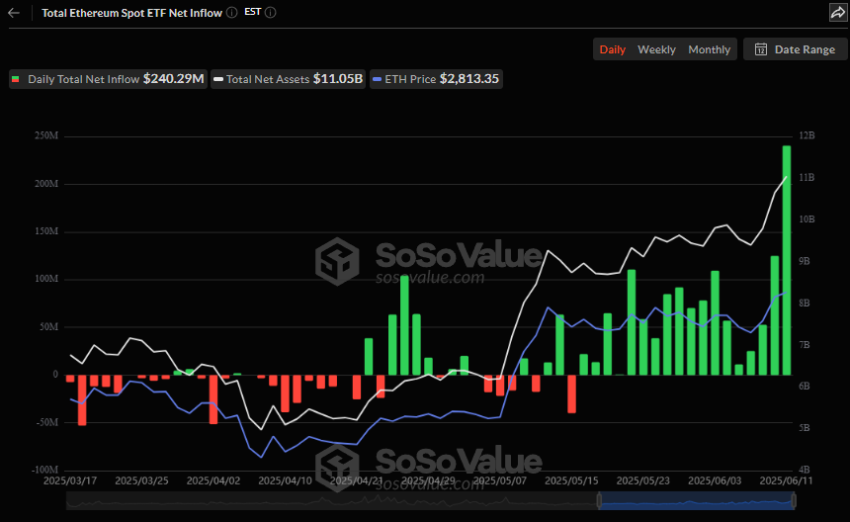
Task: Click the blue range slider selection
Action: (x=700, y=503)
